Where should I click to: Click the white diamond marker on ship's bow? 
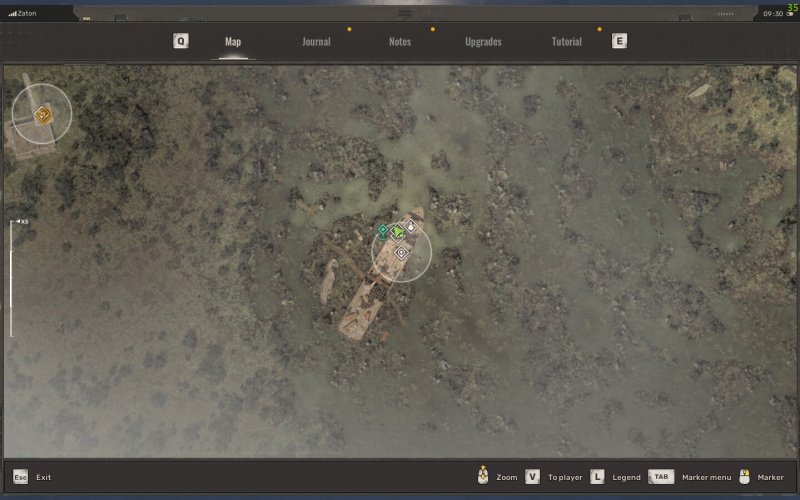tap(410, 227)
